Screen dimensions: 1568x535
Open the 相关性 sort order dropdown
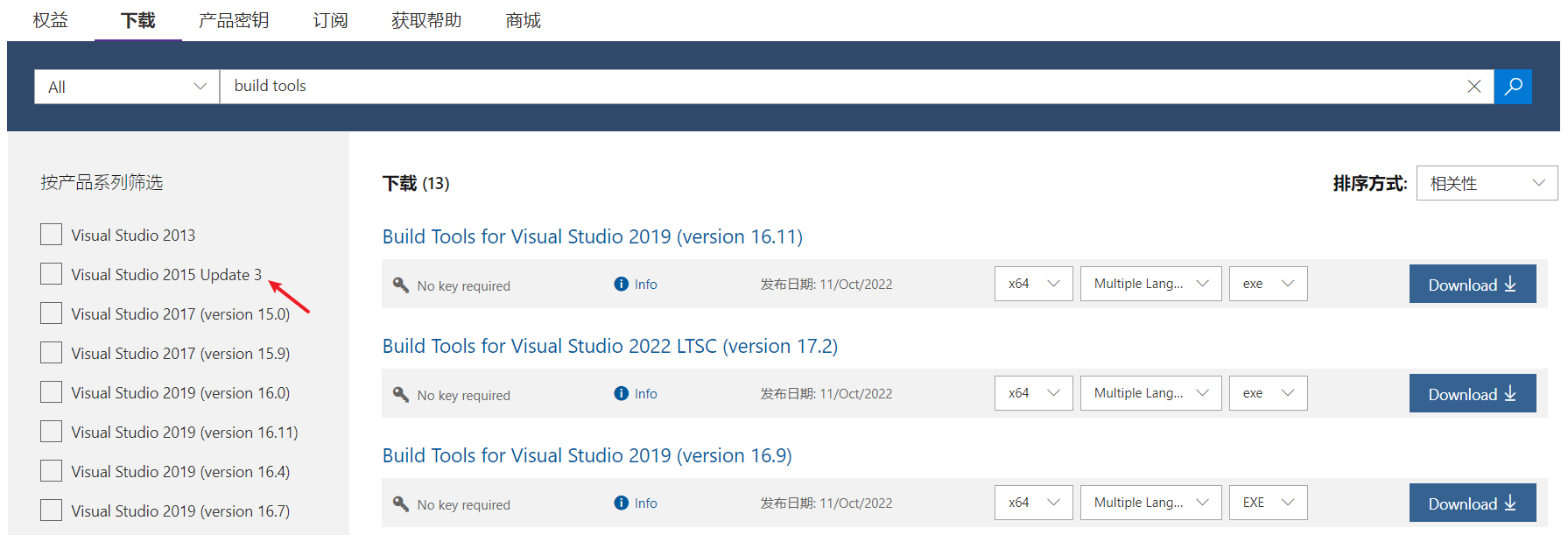(x=1487, y=183)
